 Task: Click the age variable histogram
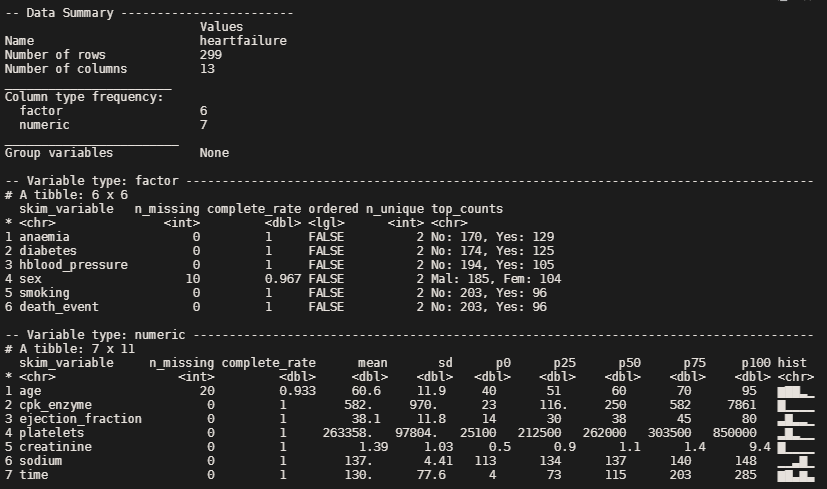[796, 391]
